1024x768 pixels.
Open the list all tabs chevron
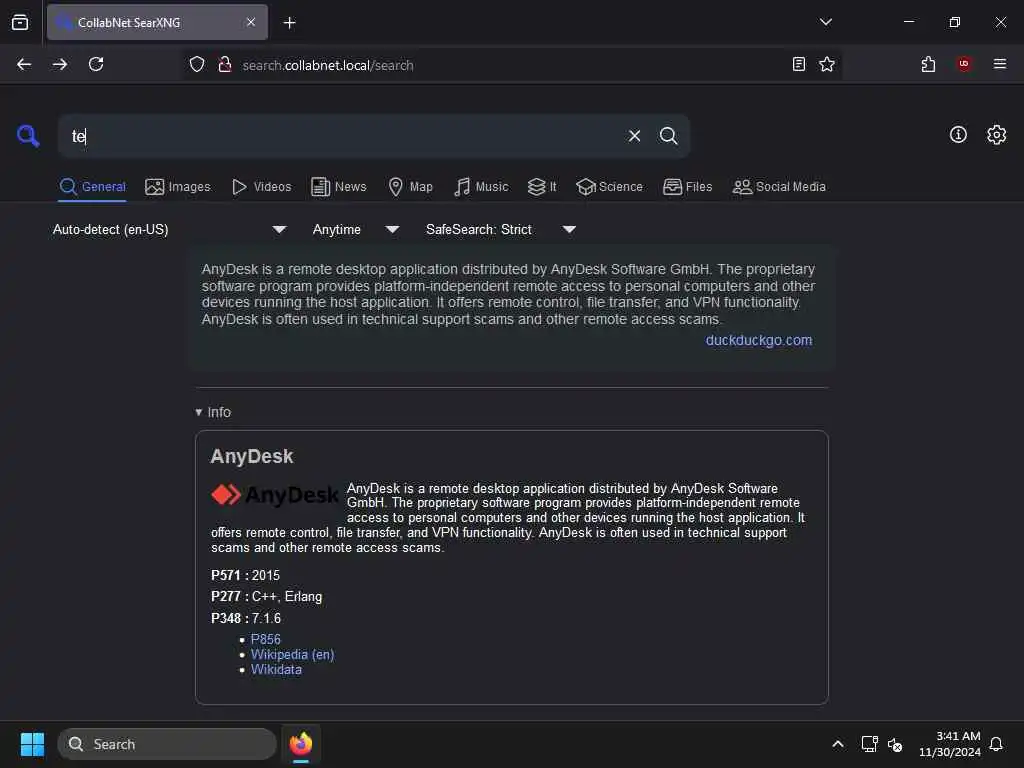click(825, 22)
